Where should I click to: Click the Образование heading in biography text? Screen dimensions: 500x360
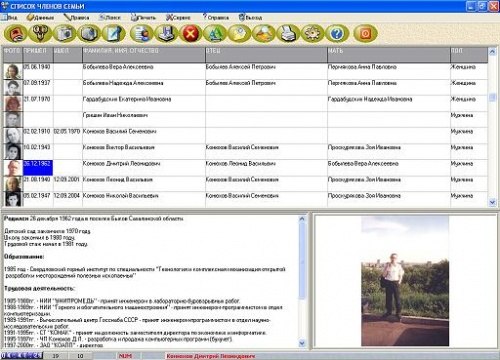click(24, 257)
